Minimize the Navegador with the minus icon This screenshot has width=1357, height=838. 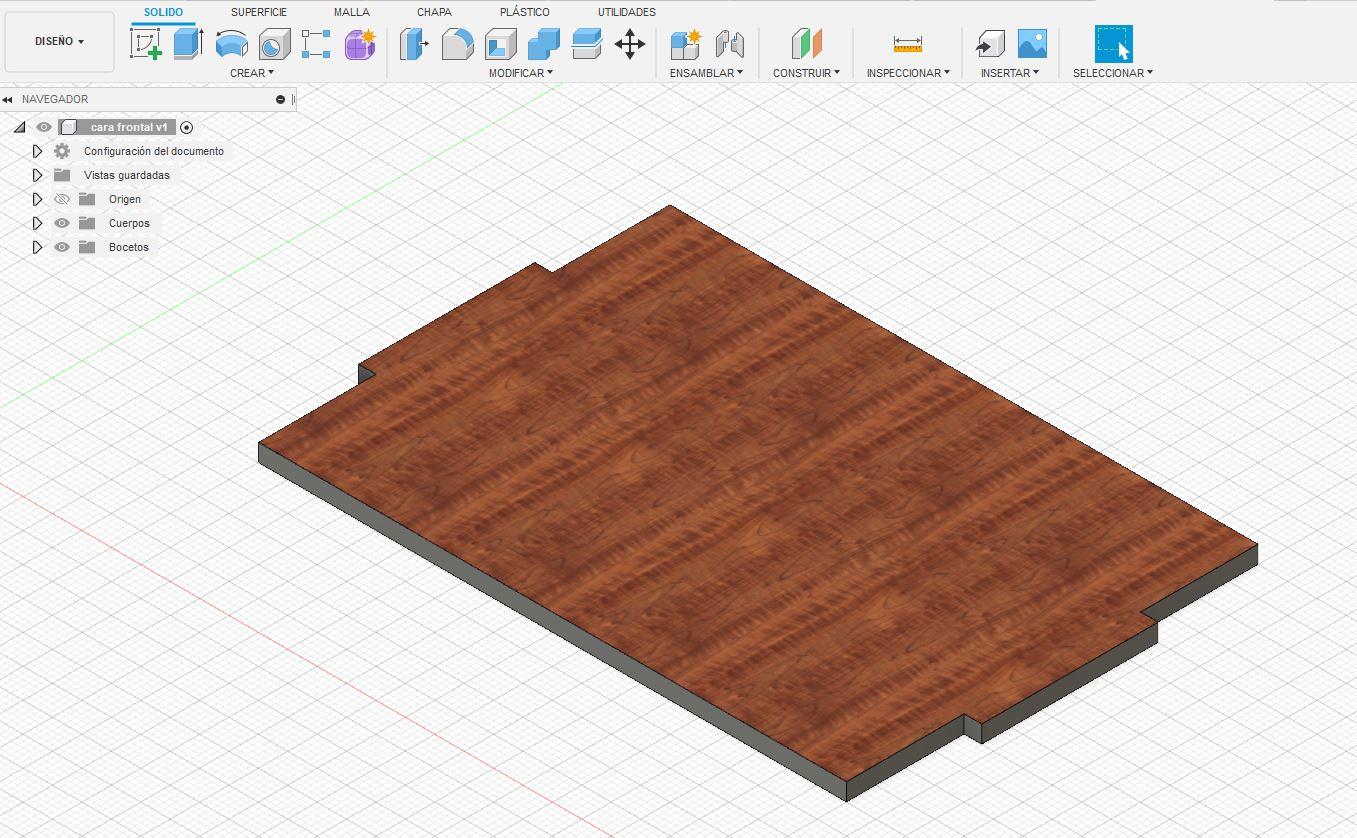280,99
